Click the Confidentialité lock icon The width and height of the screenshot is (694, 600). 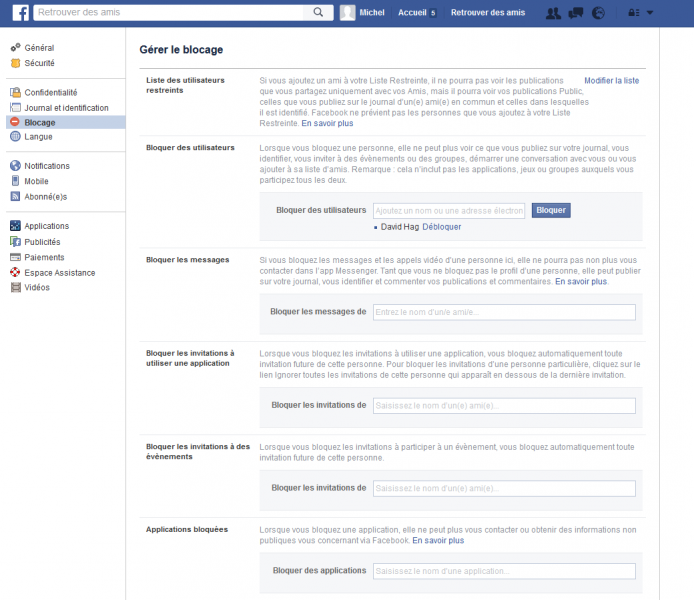click(15, 92)
